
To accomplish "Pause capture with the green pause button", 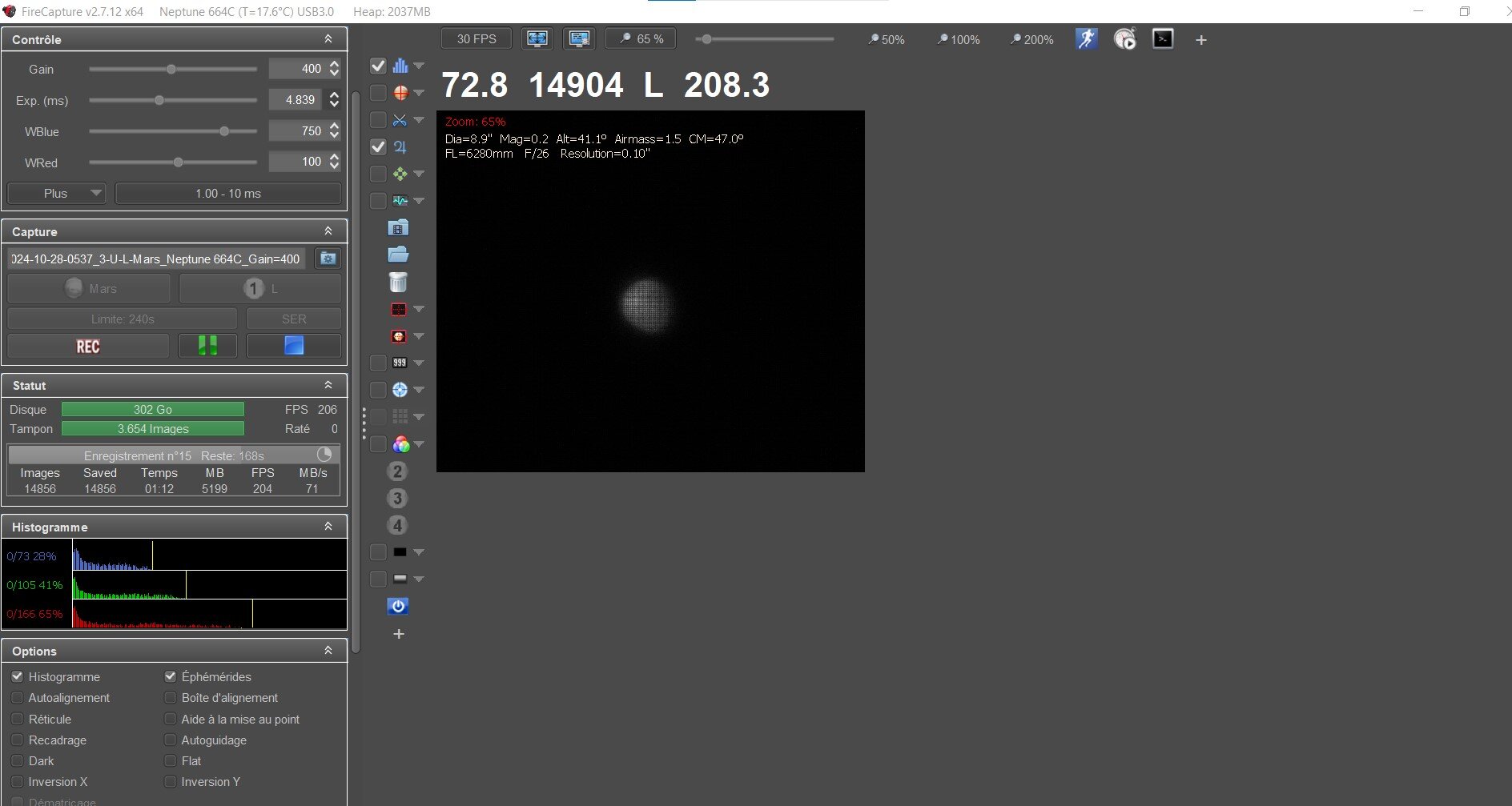I will pos(208,346).
